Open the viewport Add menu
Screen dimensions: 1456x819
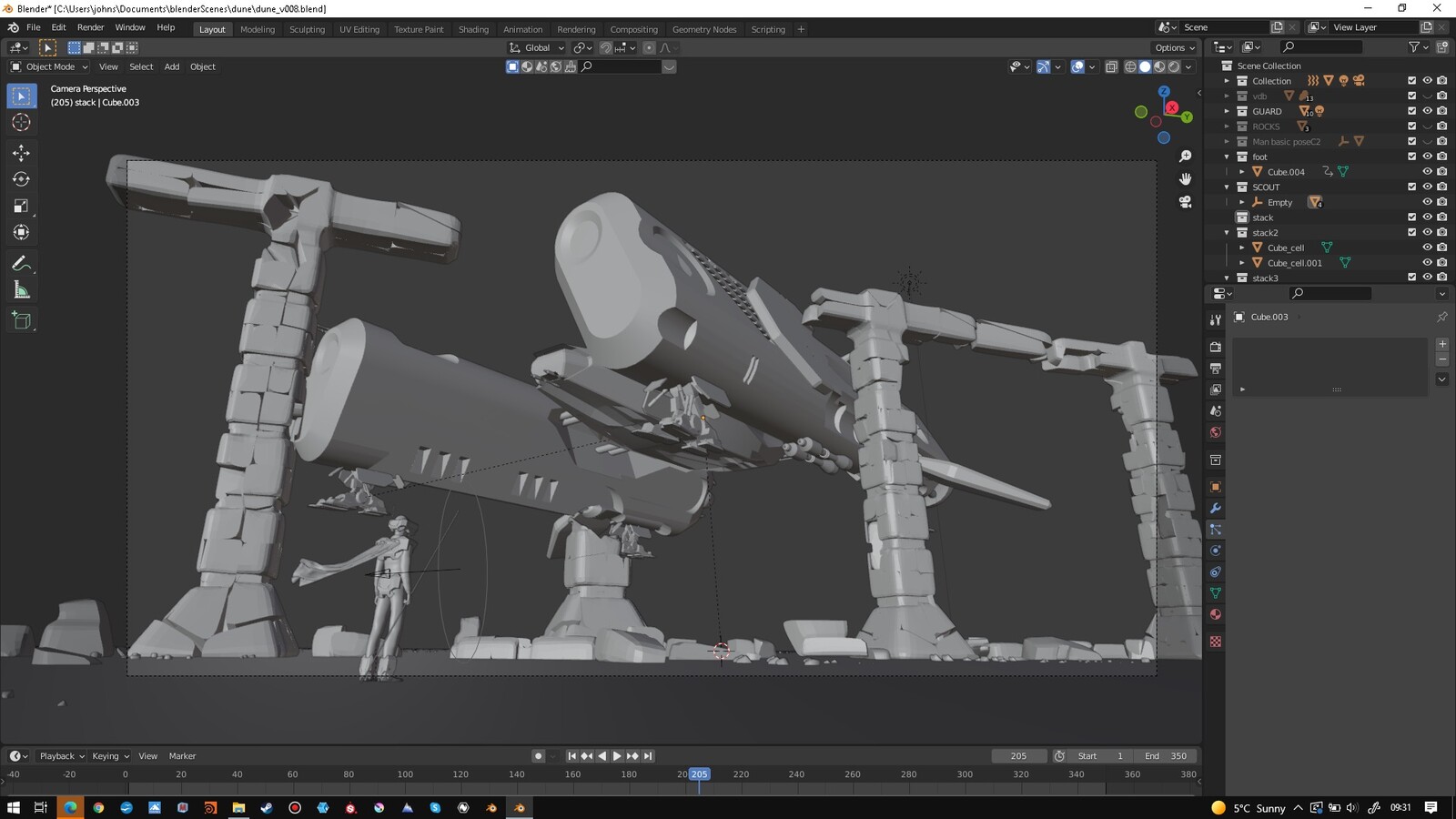[x=171, y=66]
